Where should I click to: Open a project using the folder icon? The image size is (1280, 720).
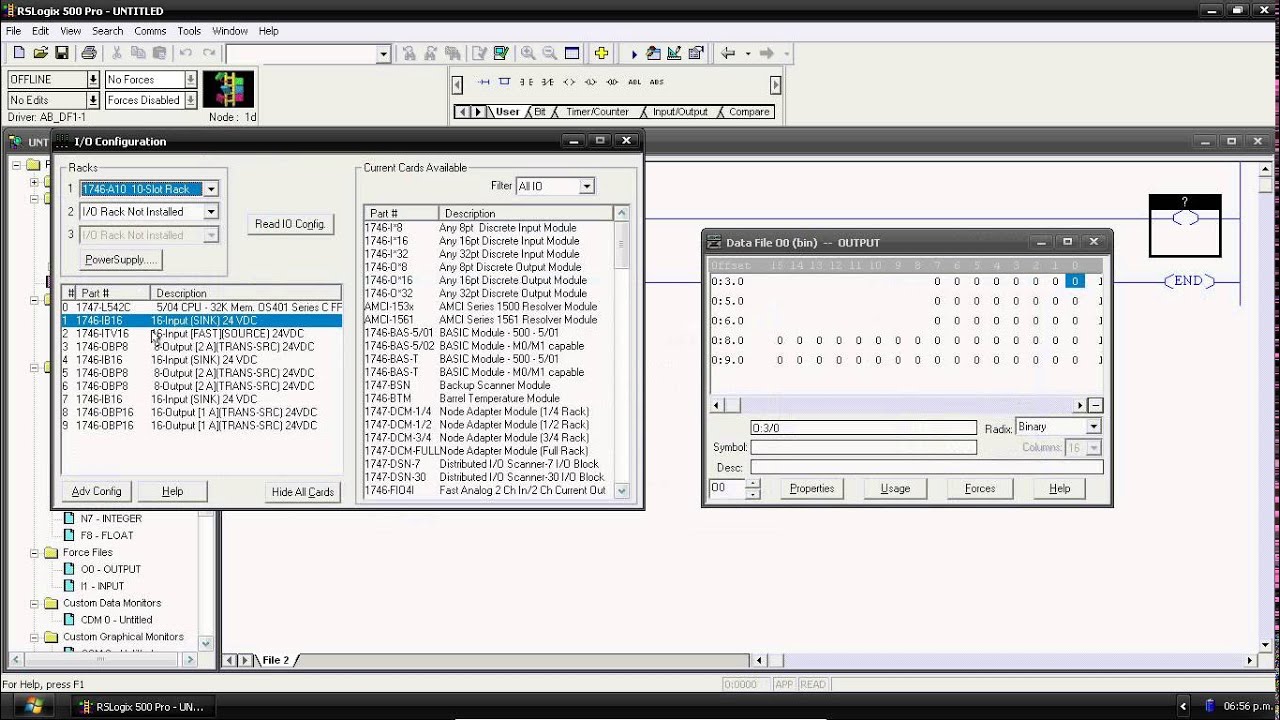pyautogui.click(x=41, y=53)
